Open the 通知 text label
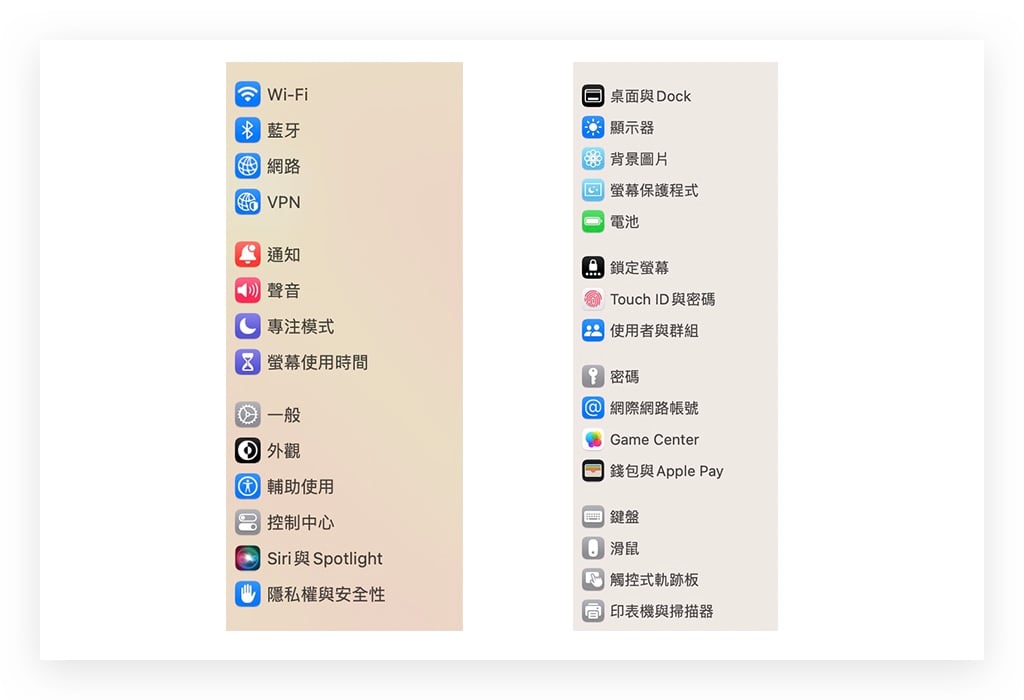Viewport: 1024px width, 700px height. tap(283, 255)
